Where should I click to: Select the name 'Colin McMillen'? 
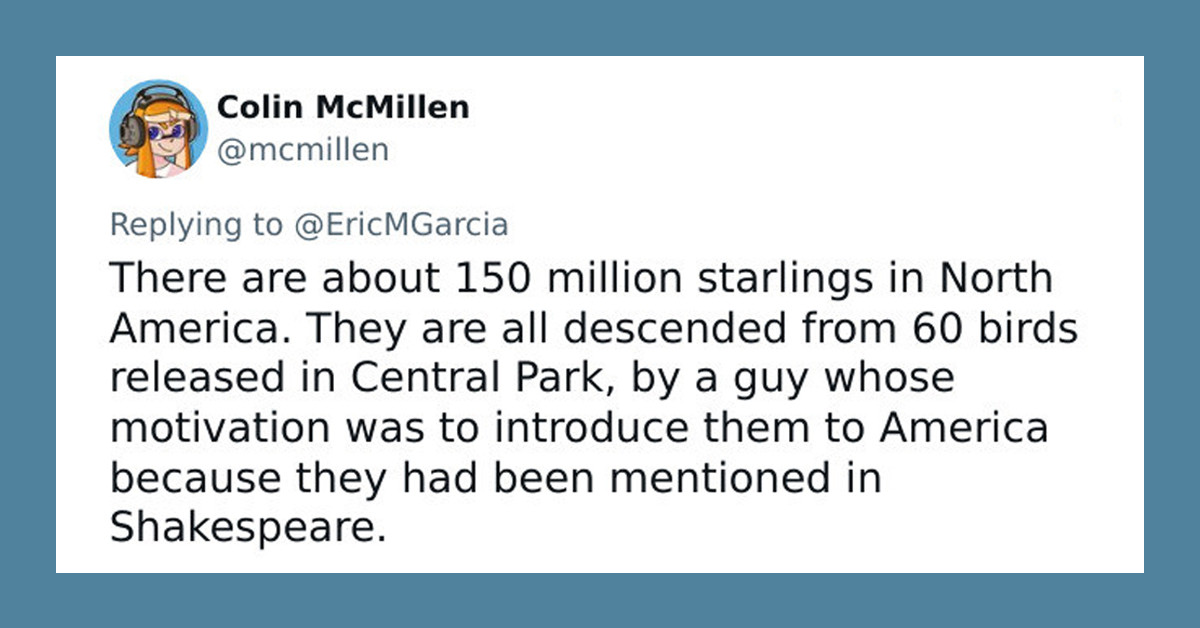[344, 107]
